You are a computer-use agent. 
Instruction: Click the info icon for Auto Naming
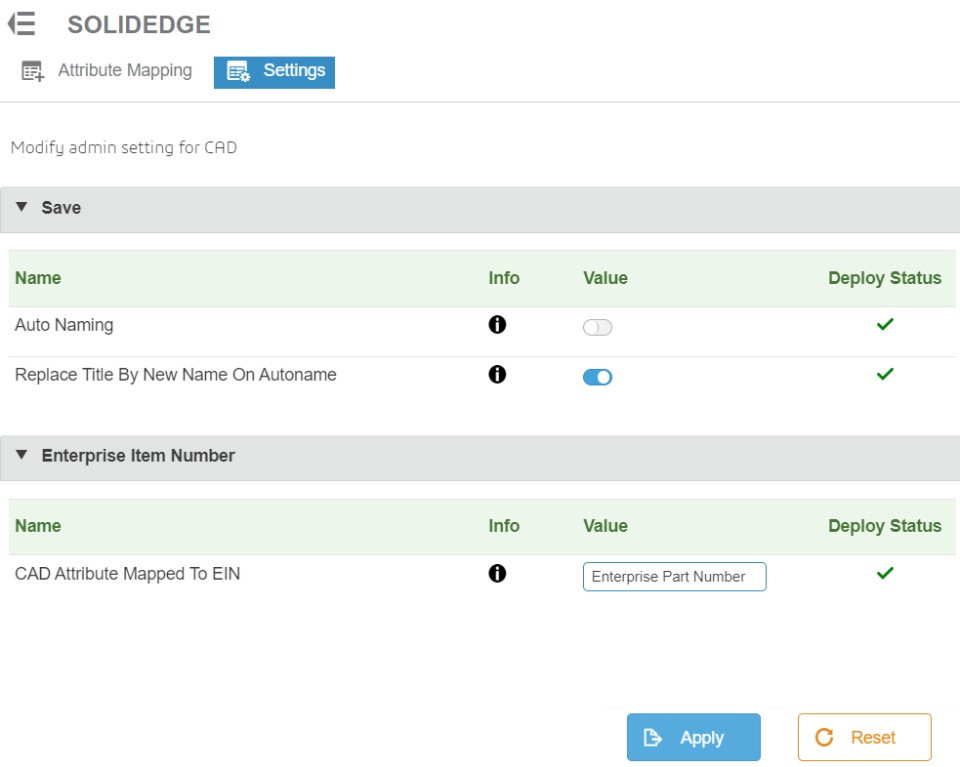pos(497,325)
